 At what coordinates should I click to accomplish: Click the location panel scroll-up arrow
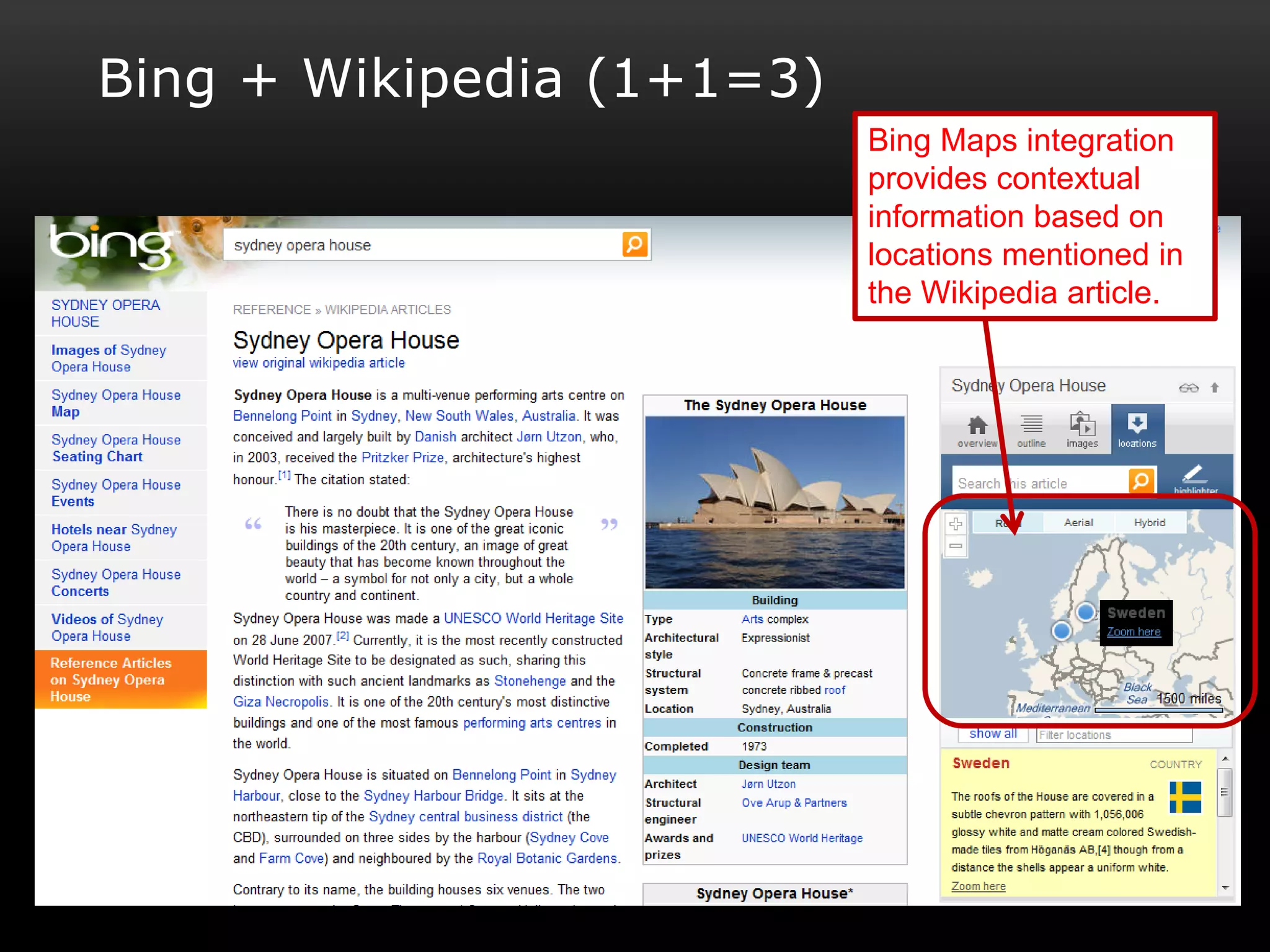point(1225,759)
